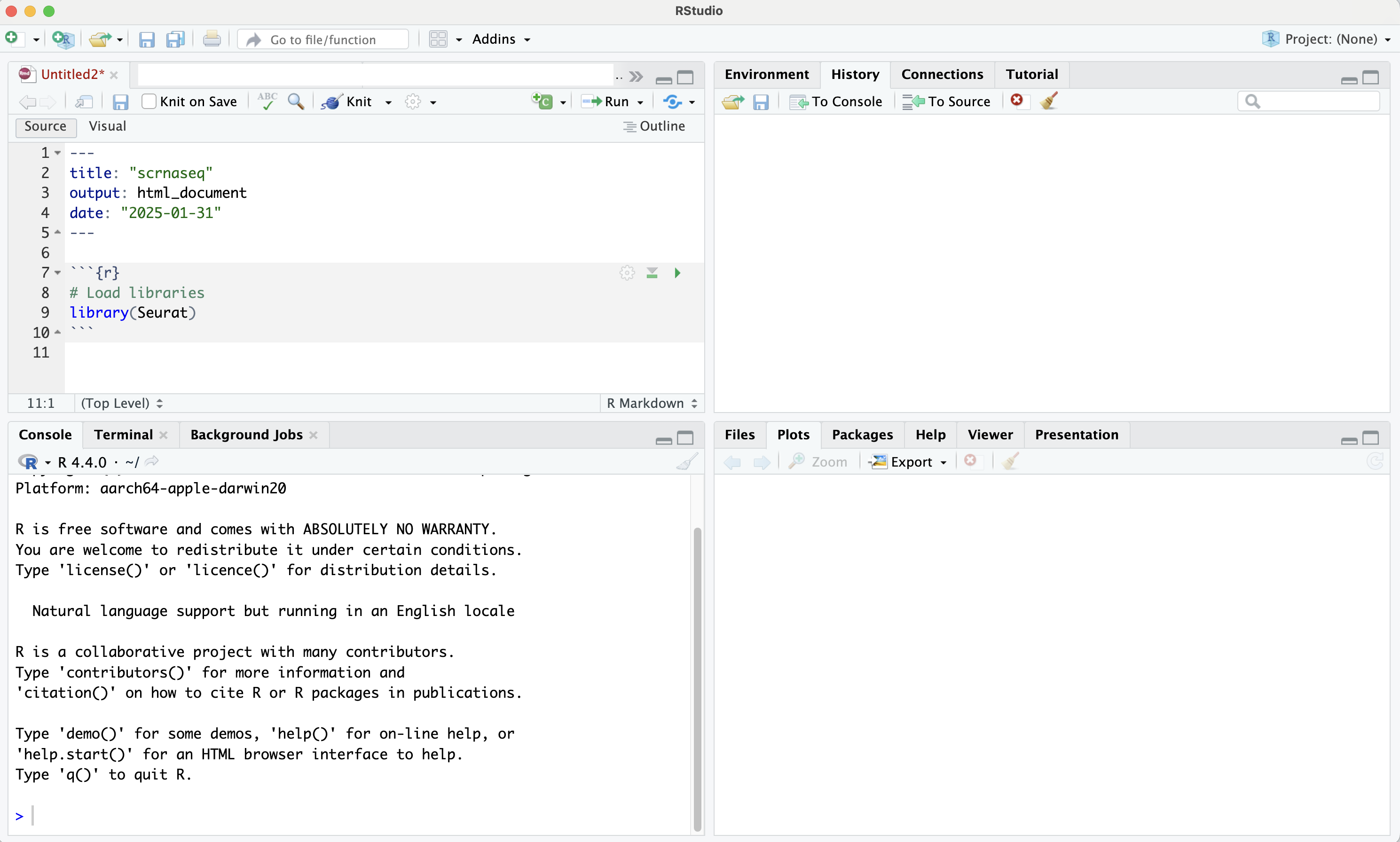1400x842 pixels.
Task: Save all open documents
Action: pyautogui.click(x=175, y=39)
